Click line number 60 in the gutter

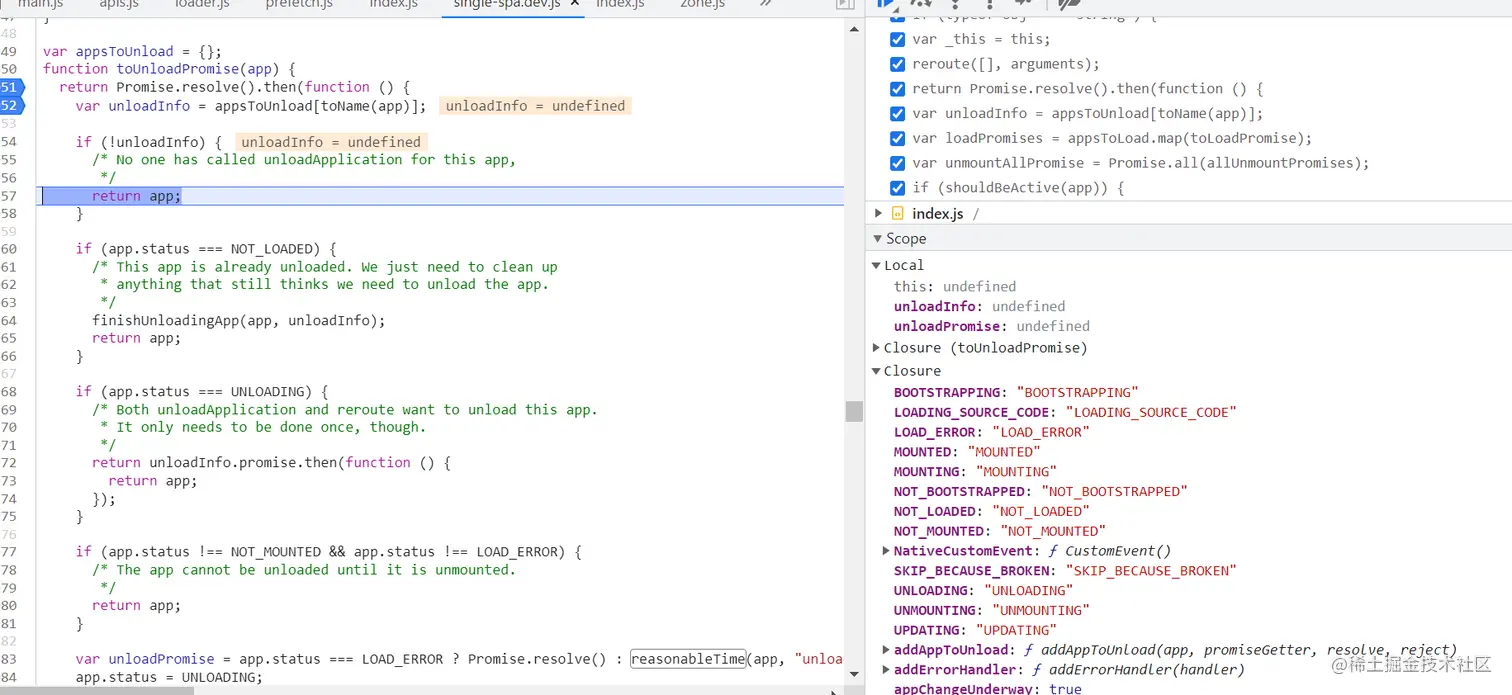coord(9,248)
